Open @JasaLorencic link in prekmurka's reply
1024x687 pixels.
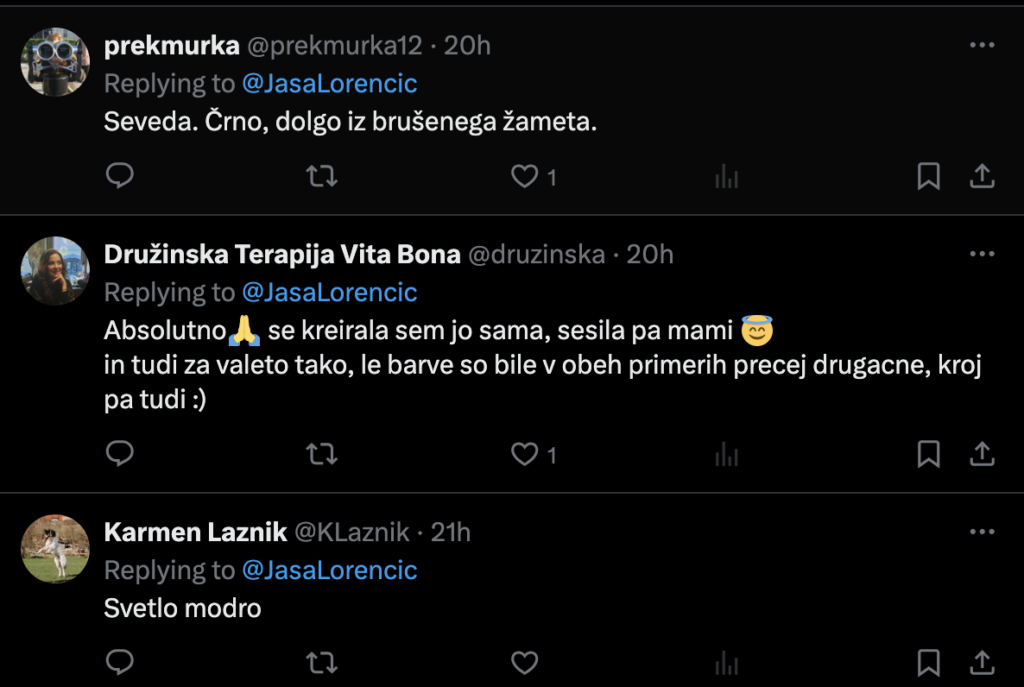click(329, 83)
